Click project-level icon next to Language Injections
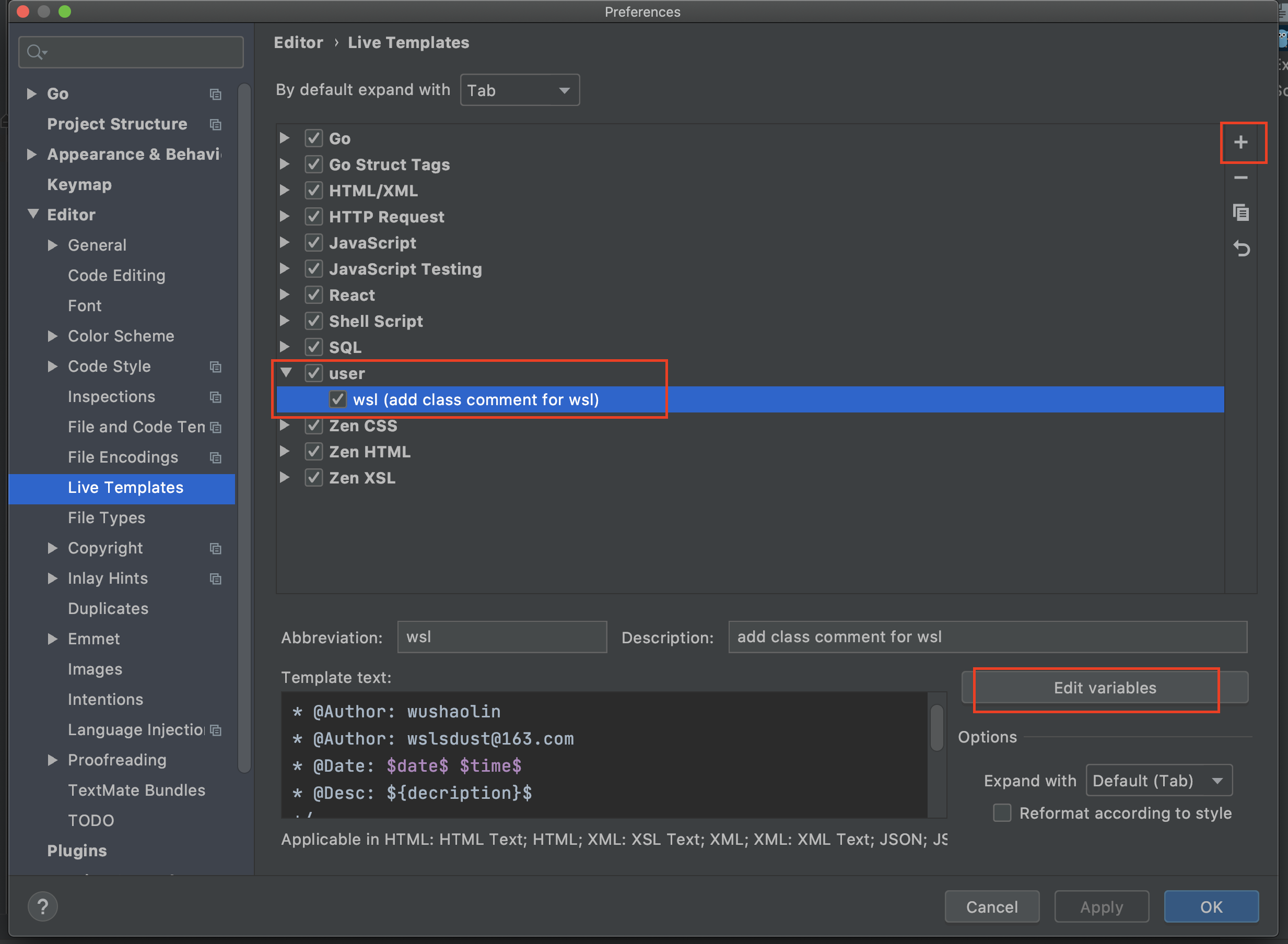 [x=216, y=730]
